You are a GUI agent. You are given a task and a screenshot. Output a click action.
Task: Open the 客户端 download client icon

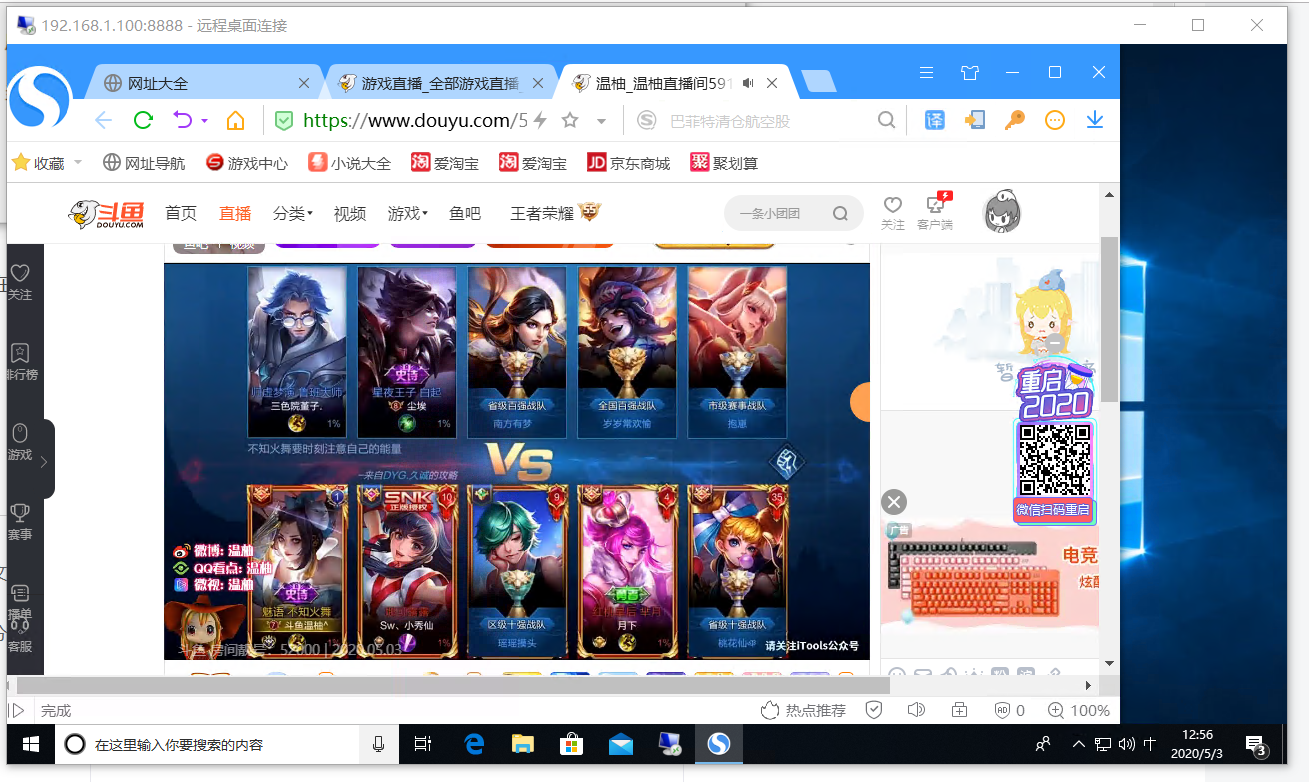point(934,213)
